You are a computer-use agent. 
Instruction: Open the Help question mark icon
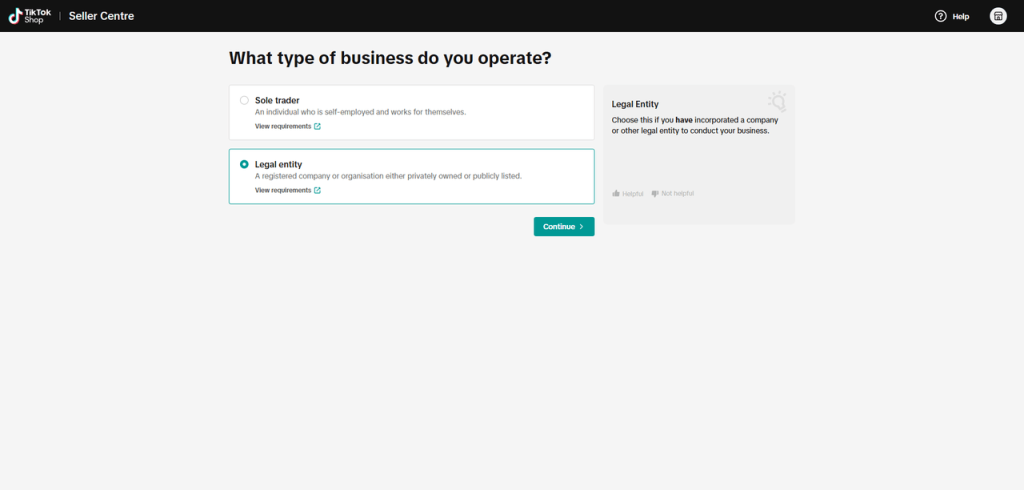tap(940, 16)
